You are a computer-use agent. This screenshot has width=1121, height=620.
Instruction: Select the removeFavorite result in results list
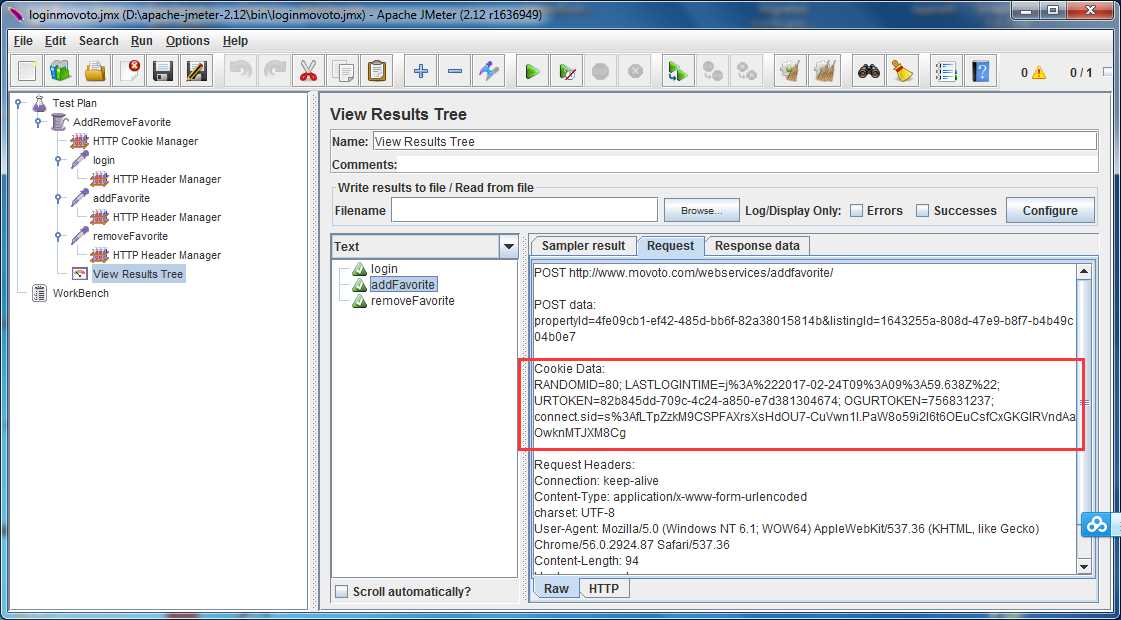point(413,301)
